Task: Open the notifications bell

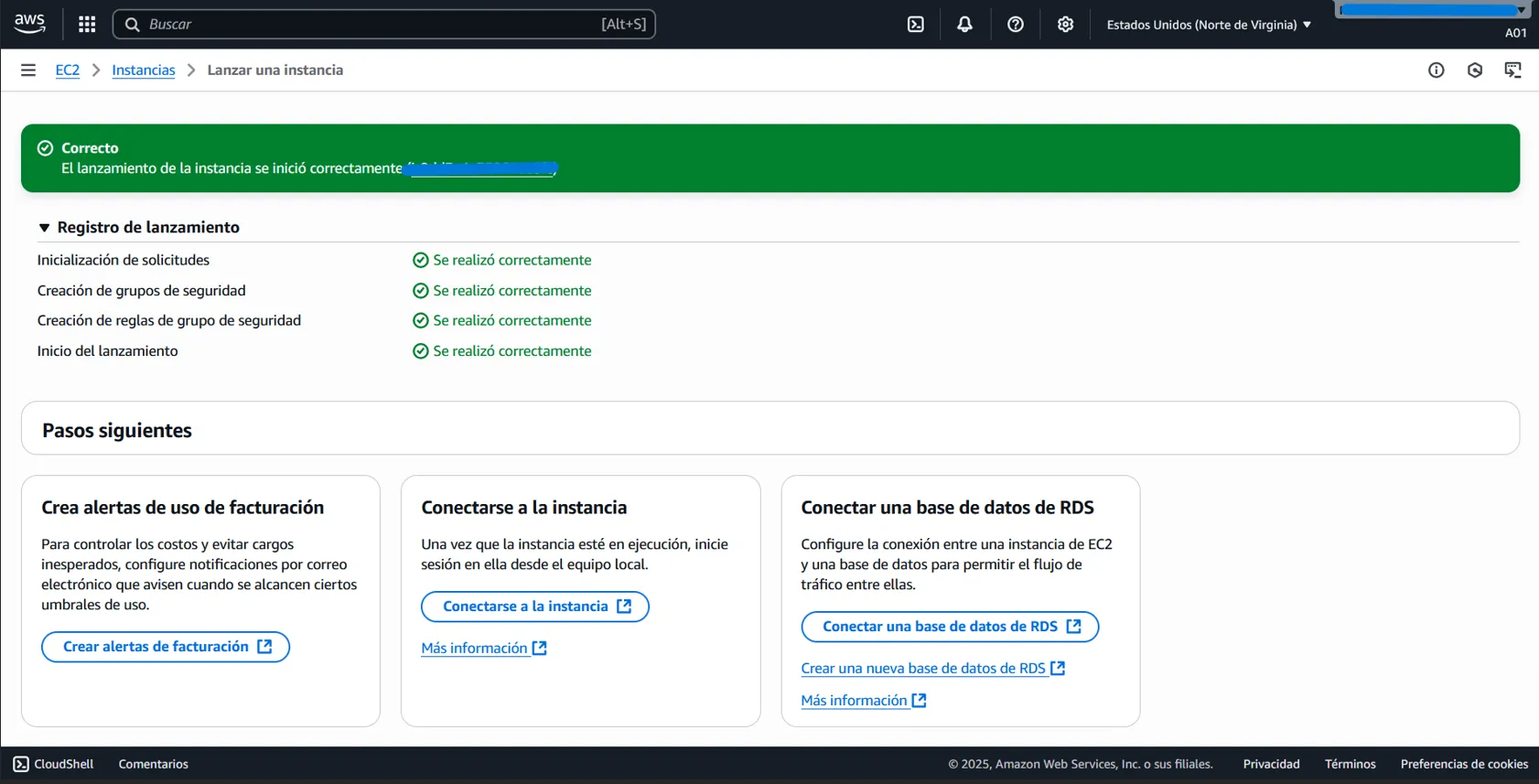Action: [x=964, y=25]
